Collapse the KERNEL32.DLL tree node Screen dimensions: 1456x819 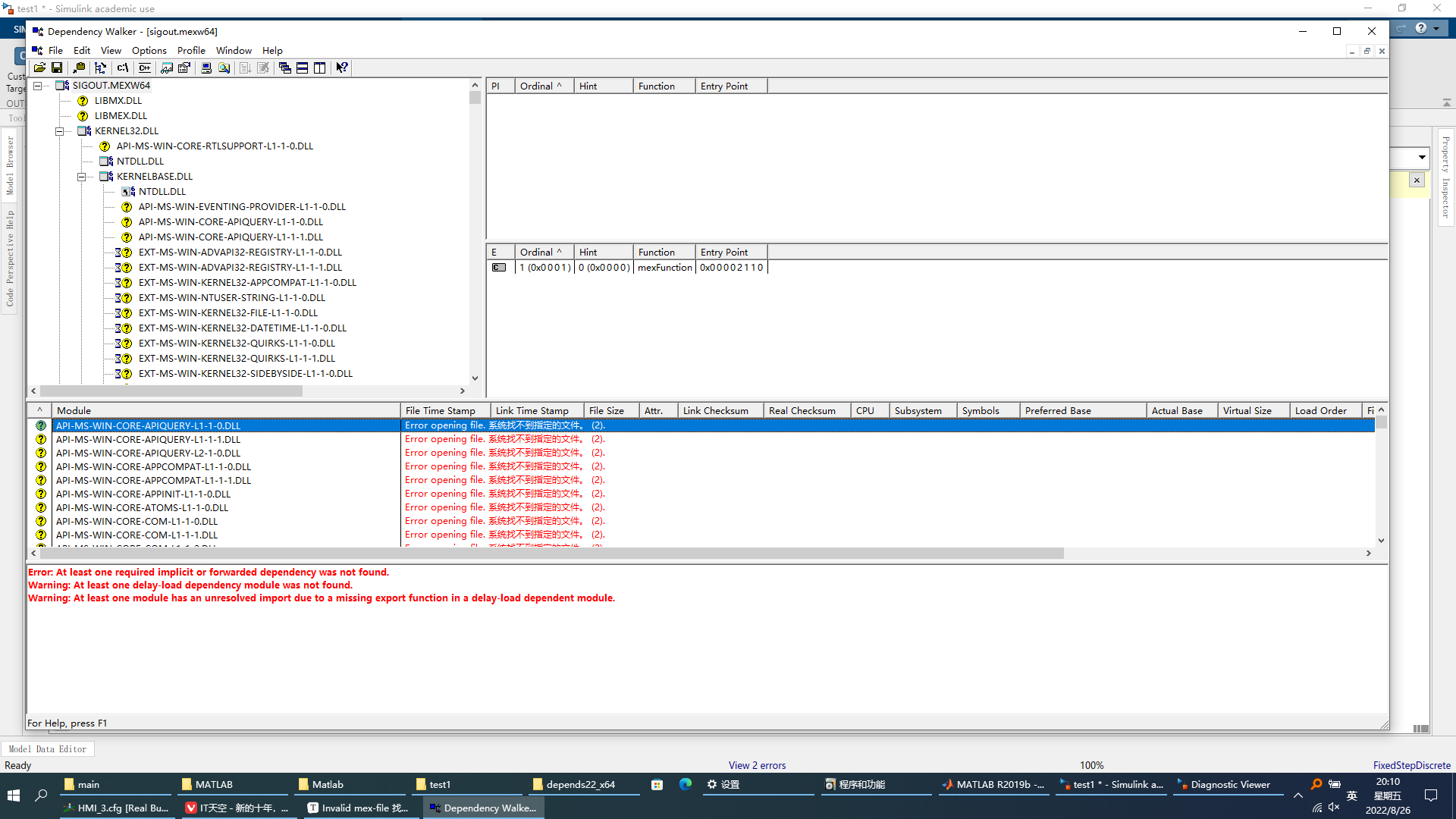(x=59, y=131)
